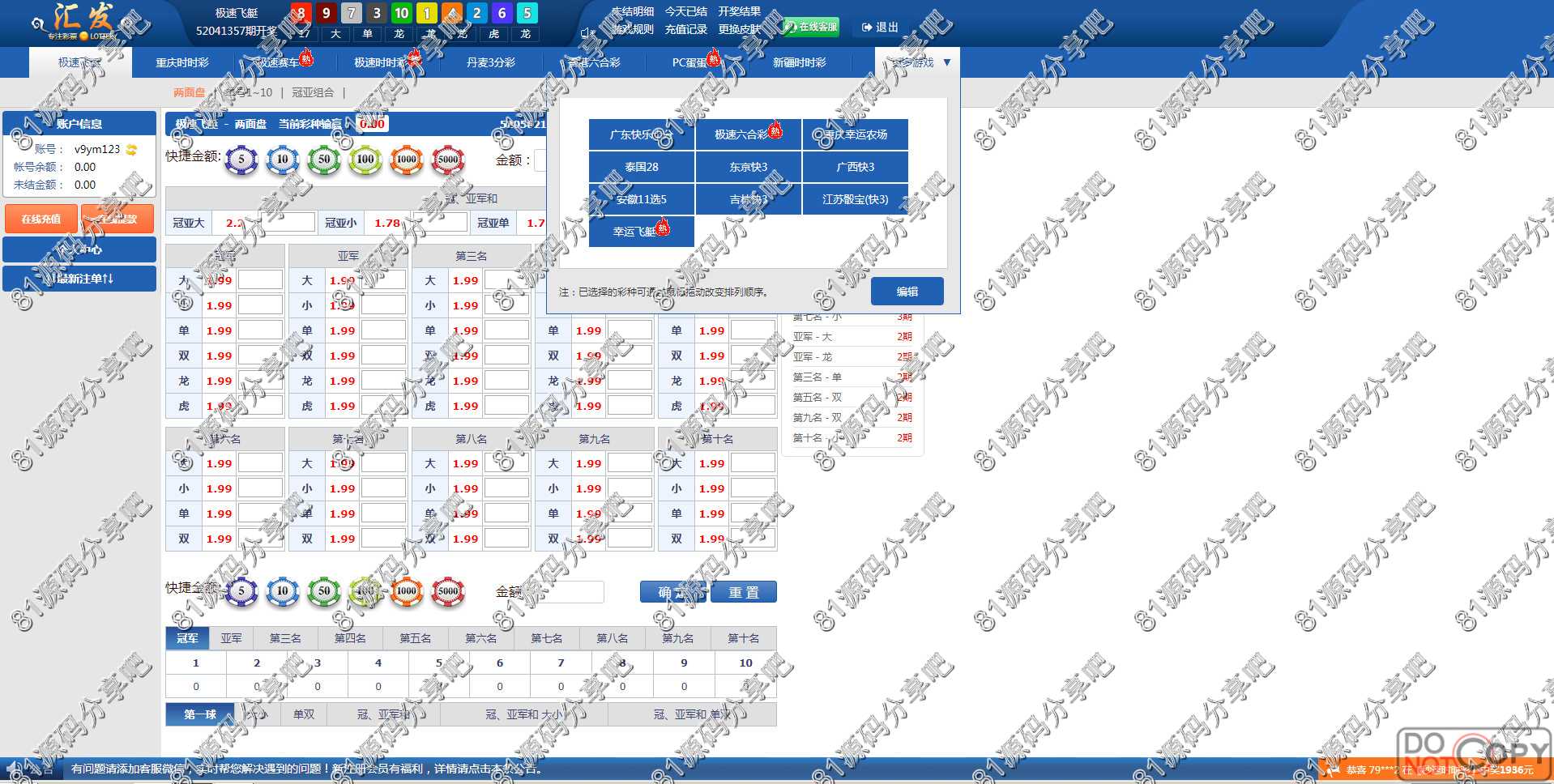Switch to the 重庆时时彩 tab
Image resolution: width=1554 pixels, height=784 pixels.
coord(182,62)
